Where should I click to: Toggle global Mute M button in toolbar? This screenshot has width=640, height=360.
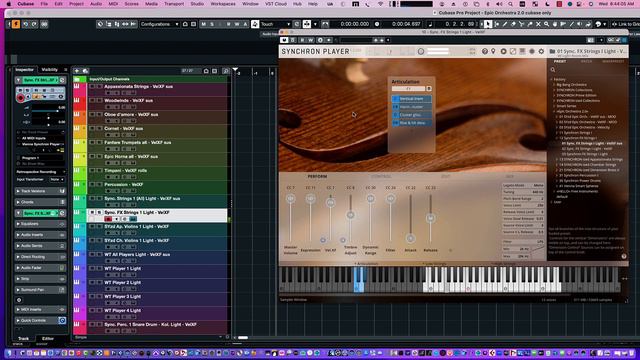pyautogui.click(x=204, y=24)
